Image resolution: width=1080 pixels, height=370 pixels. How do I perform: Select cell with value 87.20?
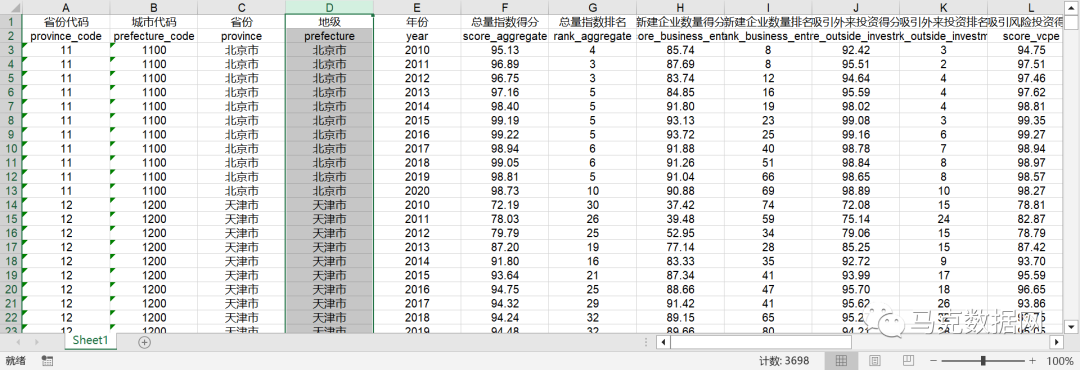pyautogui.click(x=505, y=247)
